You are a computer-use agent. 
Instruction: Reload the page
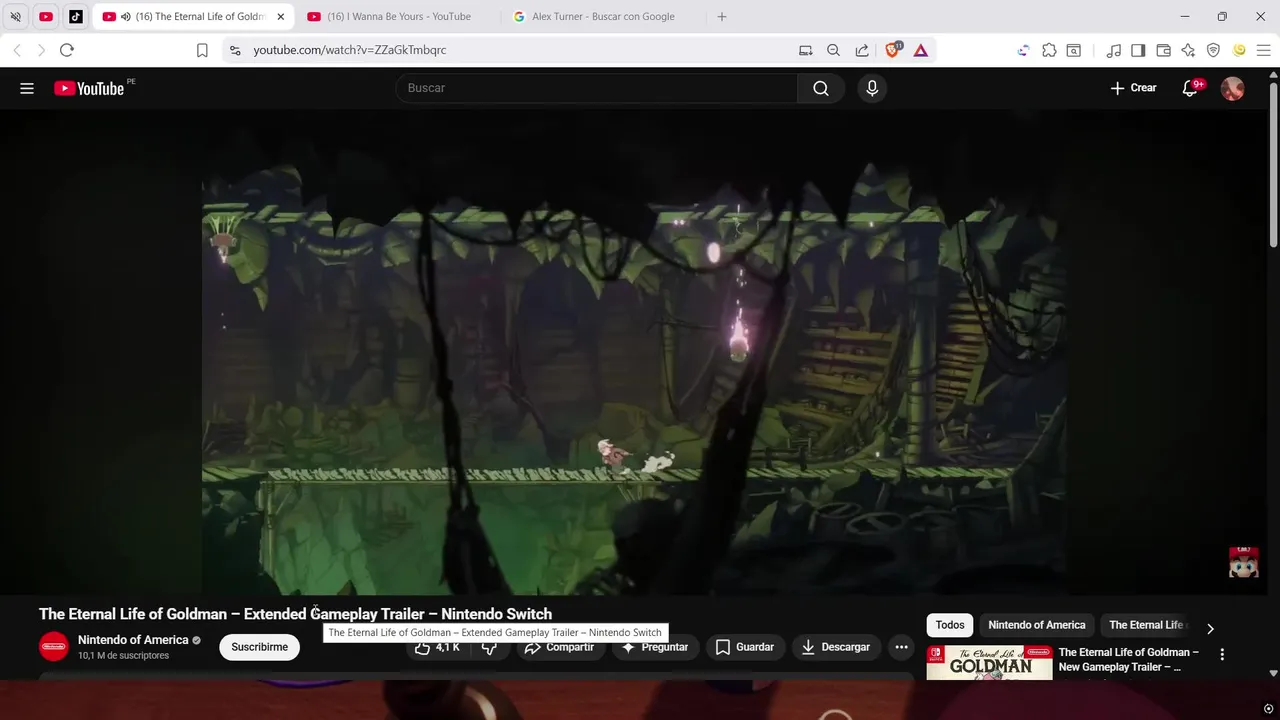tap(67, 50)
